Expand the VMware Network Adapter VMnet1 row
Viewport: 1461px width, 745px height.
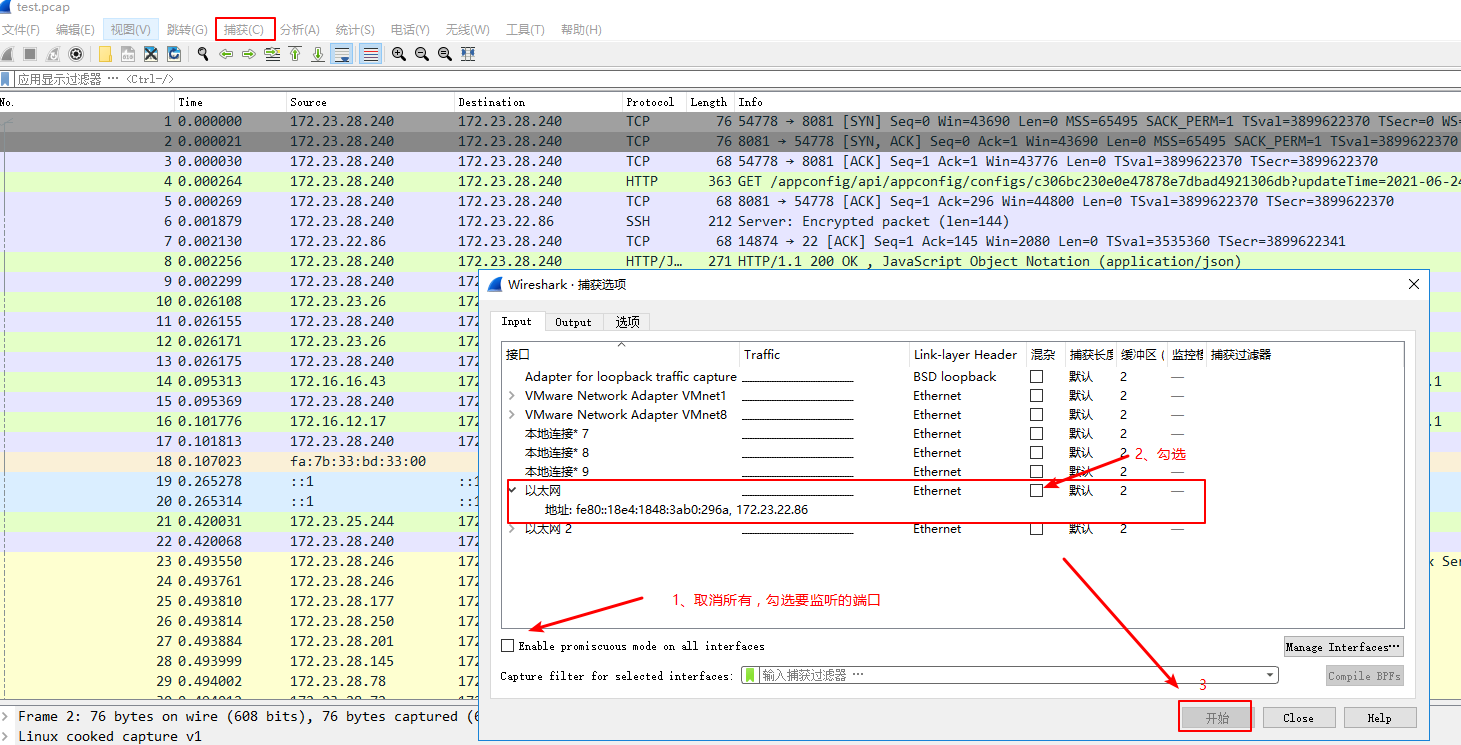tap(512, 396)
